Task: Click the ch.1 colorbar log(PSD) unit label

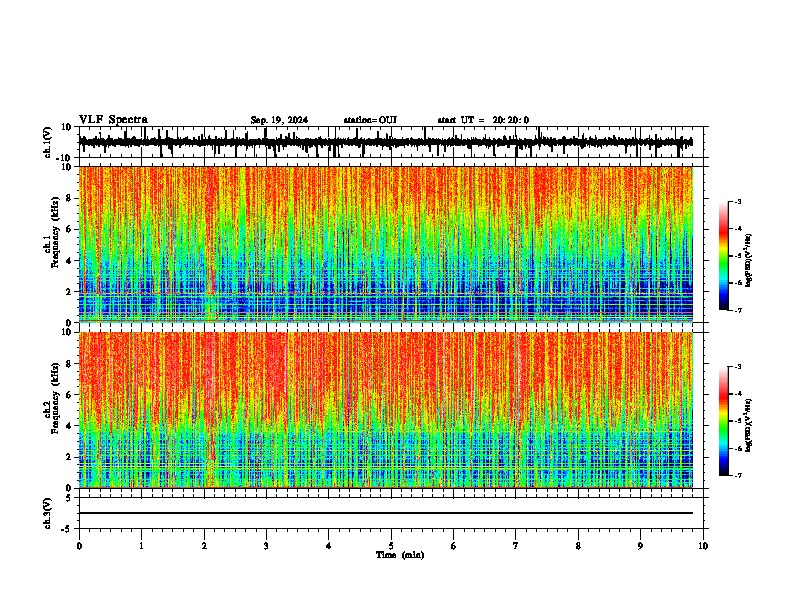Action: click(x=748, y=261)
